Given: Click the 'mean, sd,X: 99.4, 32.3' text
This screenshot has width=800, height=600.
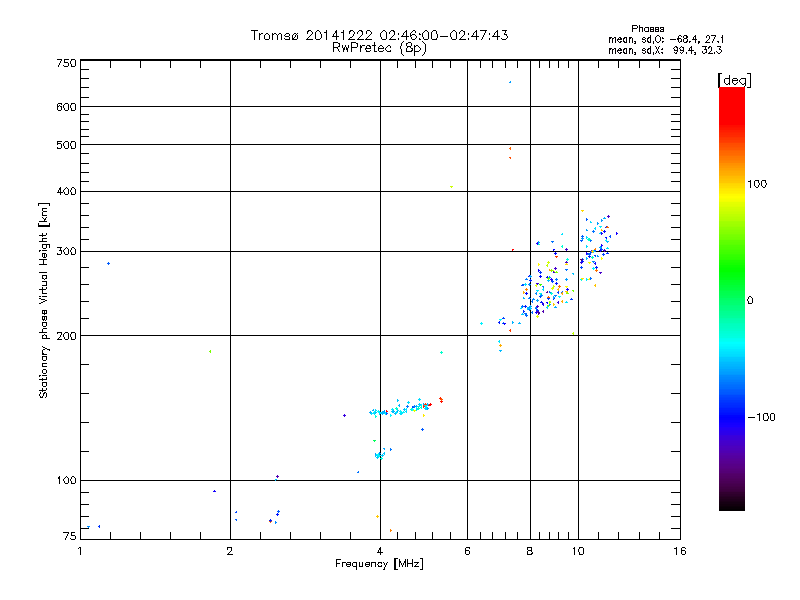Looking at the screenshot, I should [x=665, y=50].
